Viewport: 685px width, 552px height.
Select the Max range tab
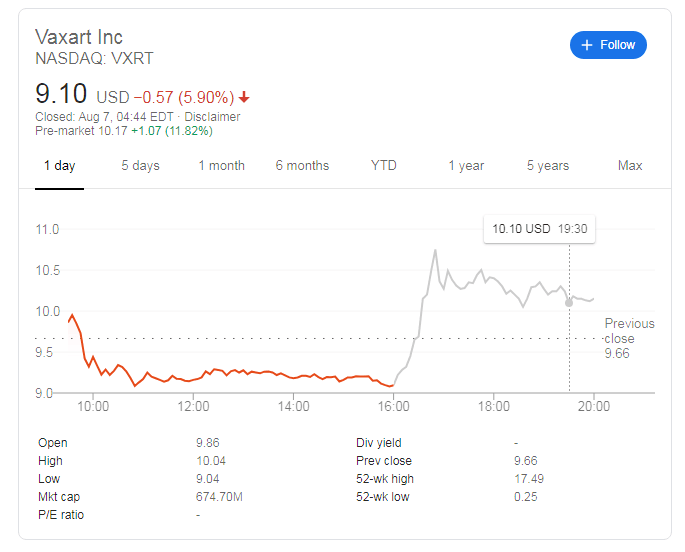(x=630, y=166)
